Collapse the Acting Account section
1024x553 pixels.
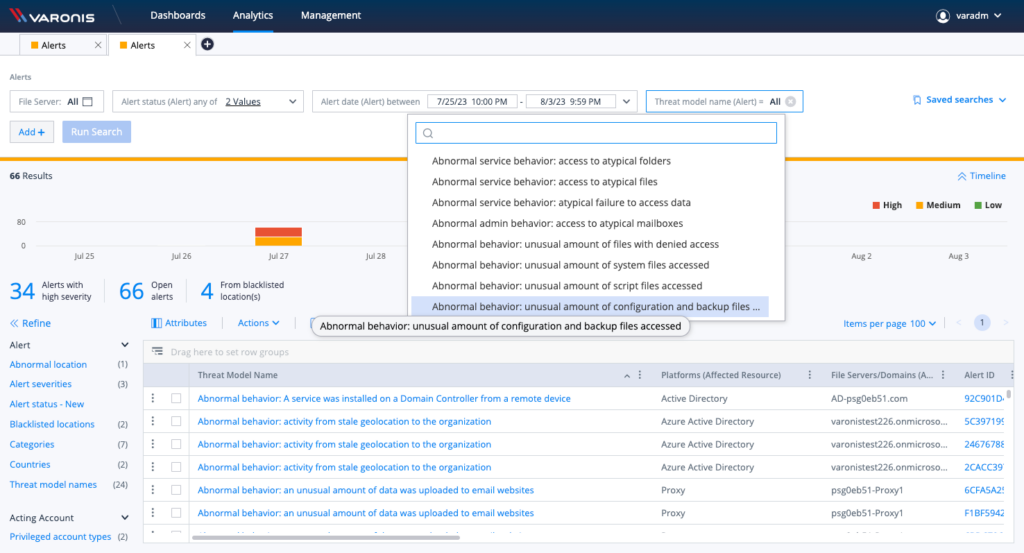125,518
